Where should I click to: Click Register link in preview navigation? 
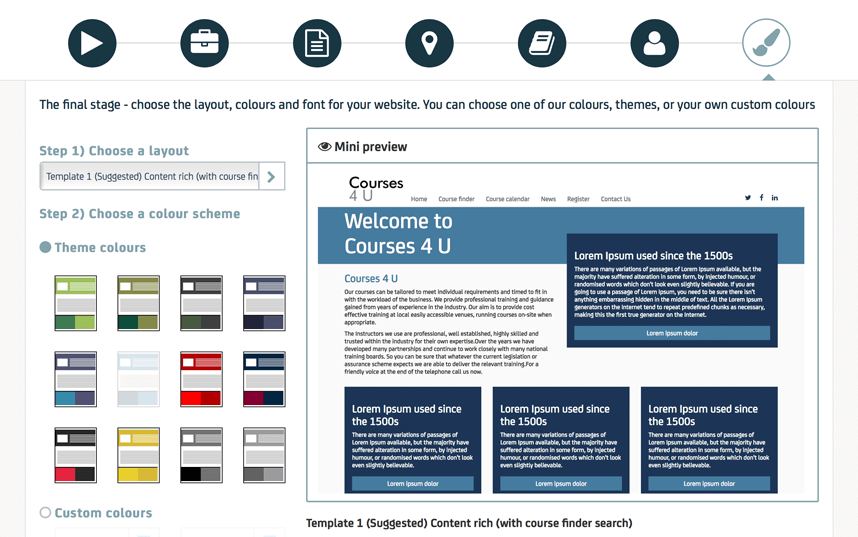[578, 199]
